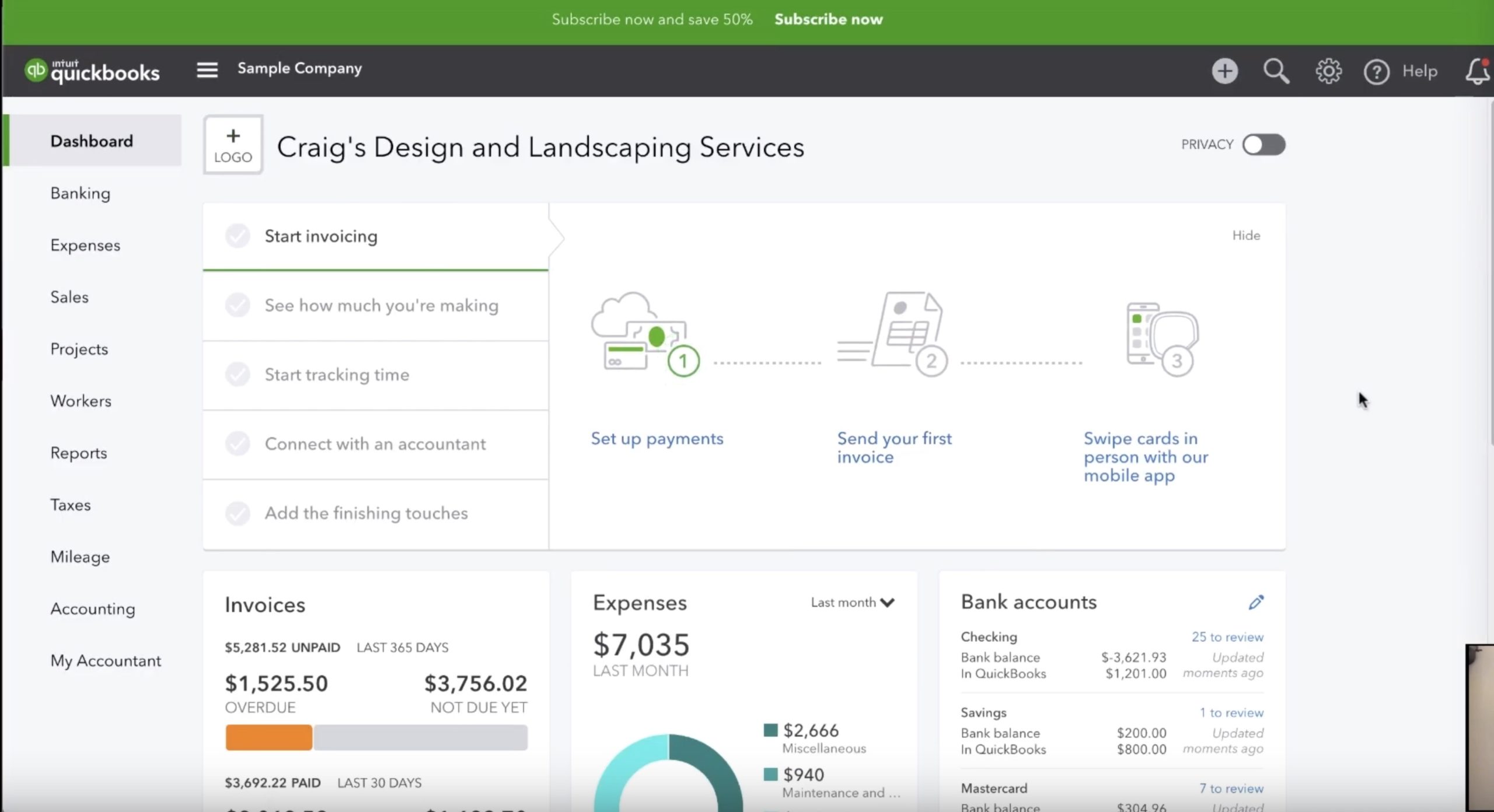Open the Last month expenses dropdown

pos(853,603)
